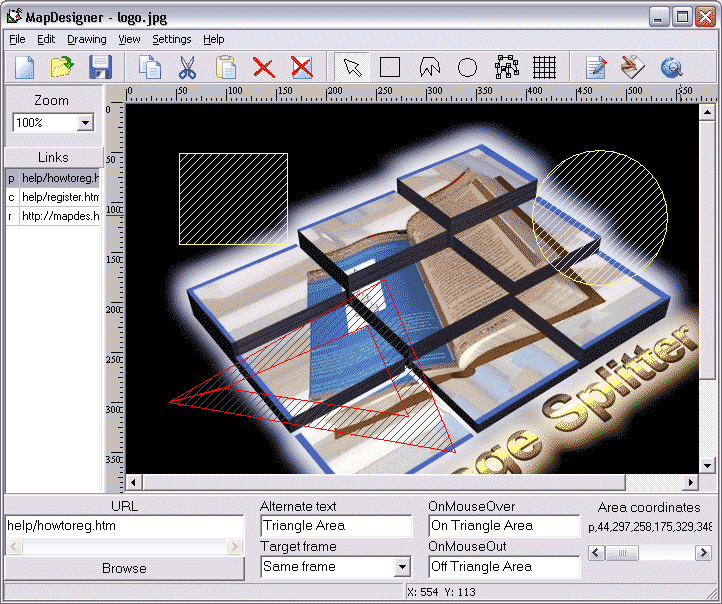Close the MapDesigner window
Viewport: 722px width, 604px height.
click(705, 17)
